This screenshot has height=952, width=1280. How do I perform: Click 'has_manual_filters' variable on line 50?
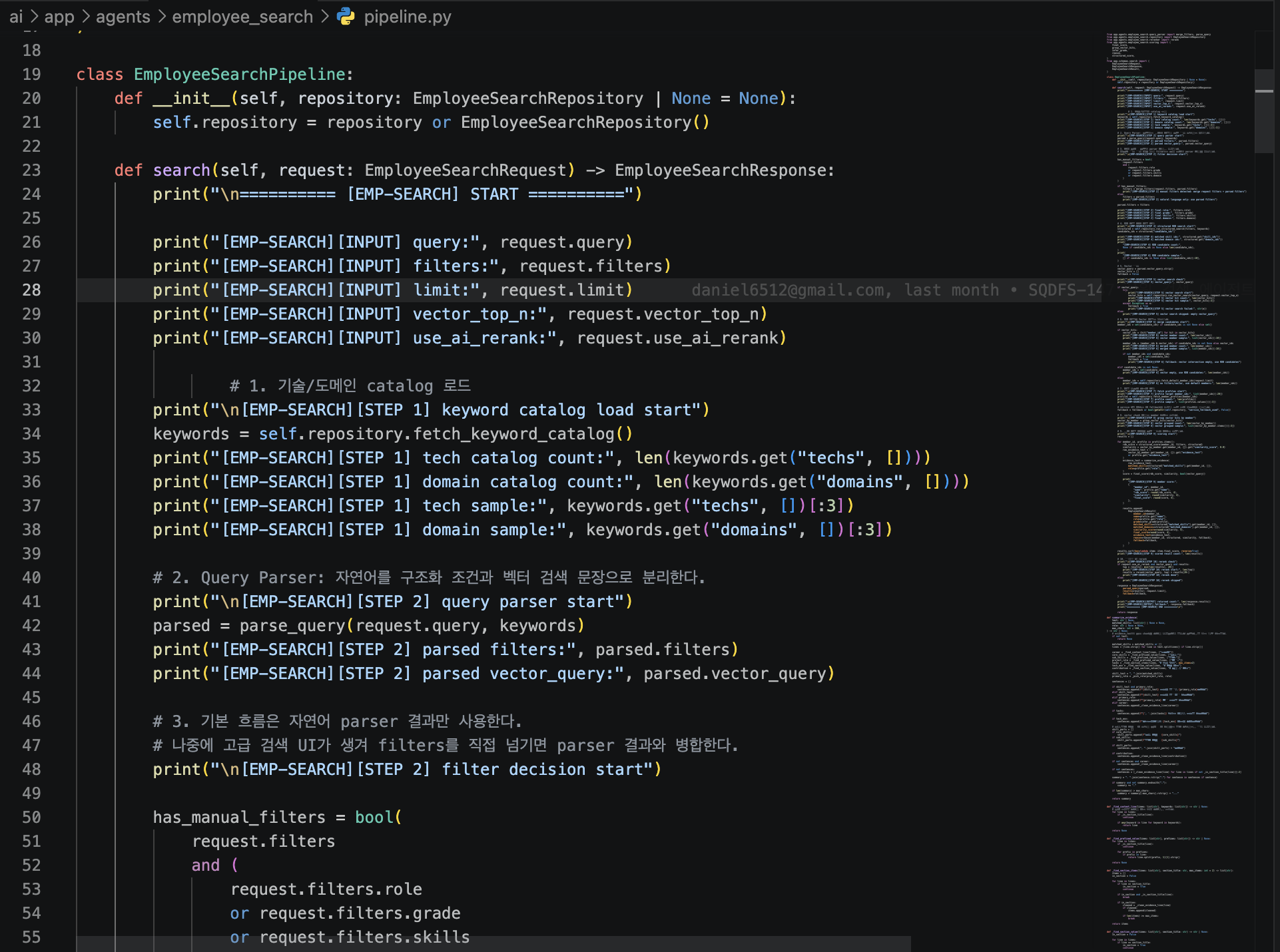239,818
